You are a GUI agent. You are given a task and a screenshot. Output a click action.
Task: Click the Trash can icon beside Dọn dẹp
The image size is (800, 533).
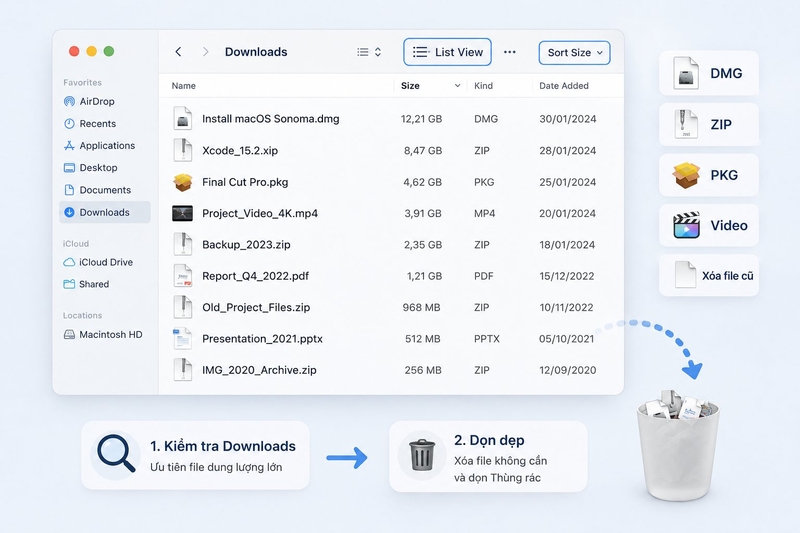[x=422, y=455]
